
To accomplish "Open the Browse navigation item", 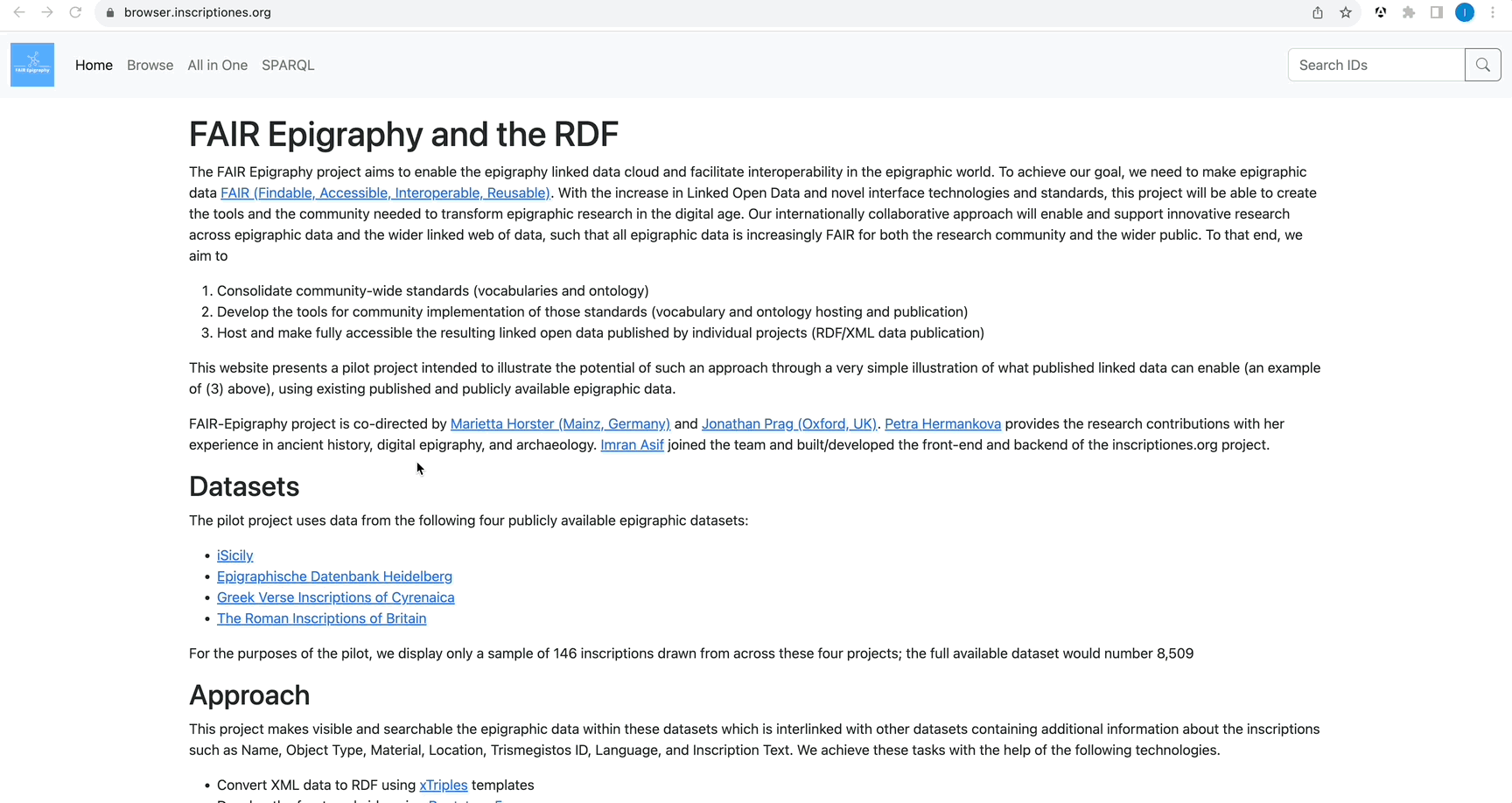I will [x=150, y=65].
